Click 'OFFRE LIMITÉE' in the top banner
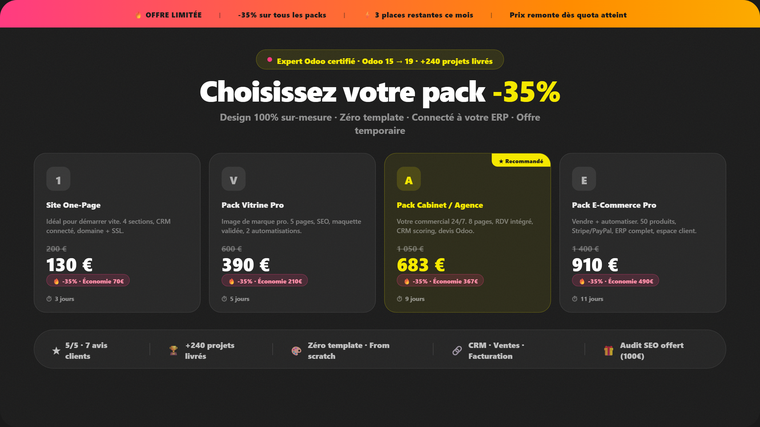The image size is (760, 427). tap(171, 15)
